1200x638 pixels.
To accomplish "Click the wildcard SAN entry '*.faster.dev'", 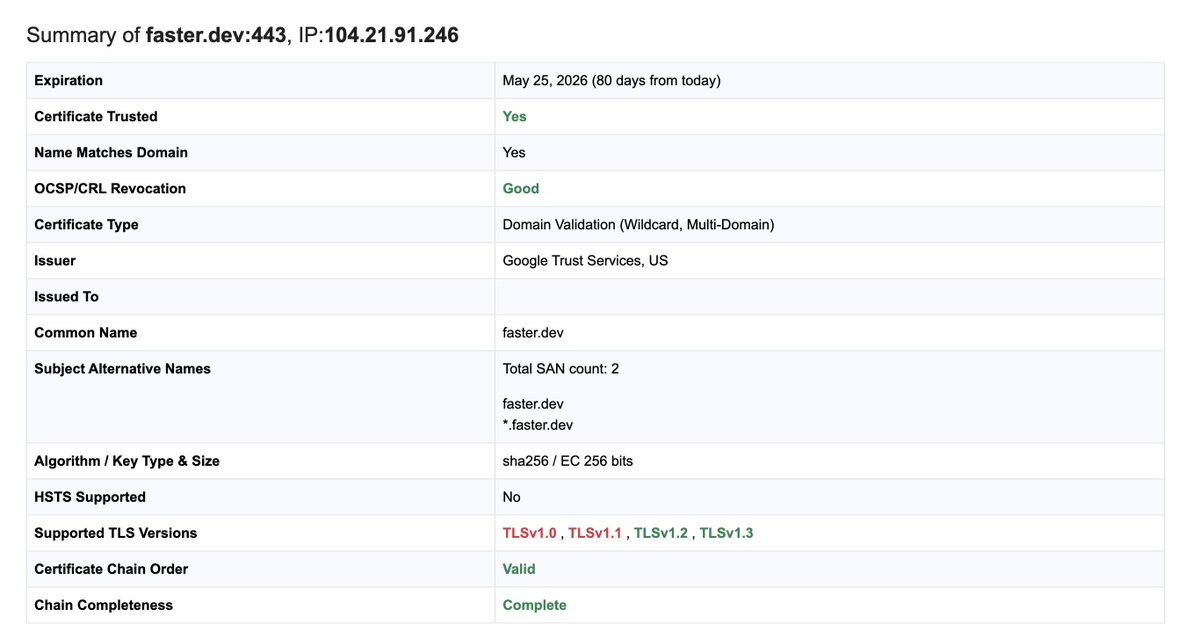I will 538,425.
